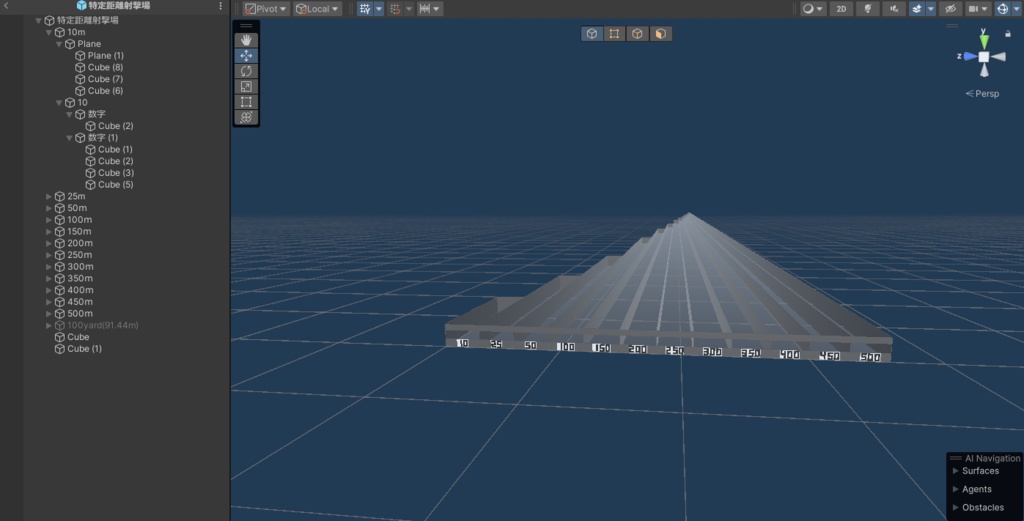Open draw mode shading dropdown
This screenshot has height=521, width=1024.
[813, 9]
